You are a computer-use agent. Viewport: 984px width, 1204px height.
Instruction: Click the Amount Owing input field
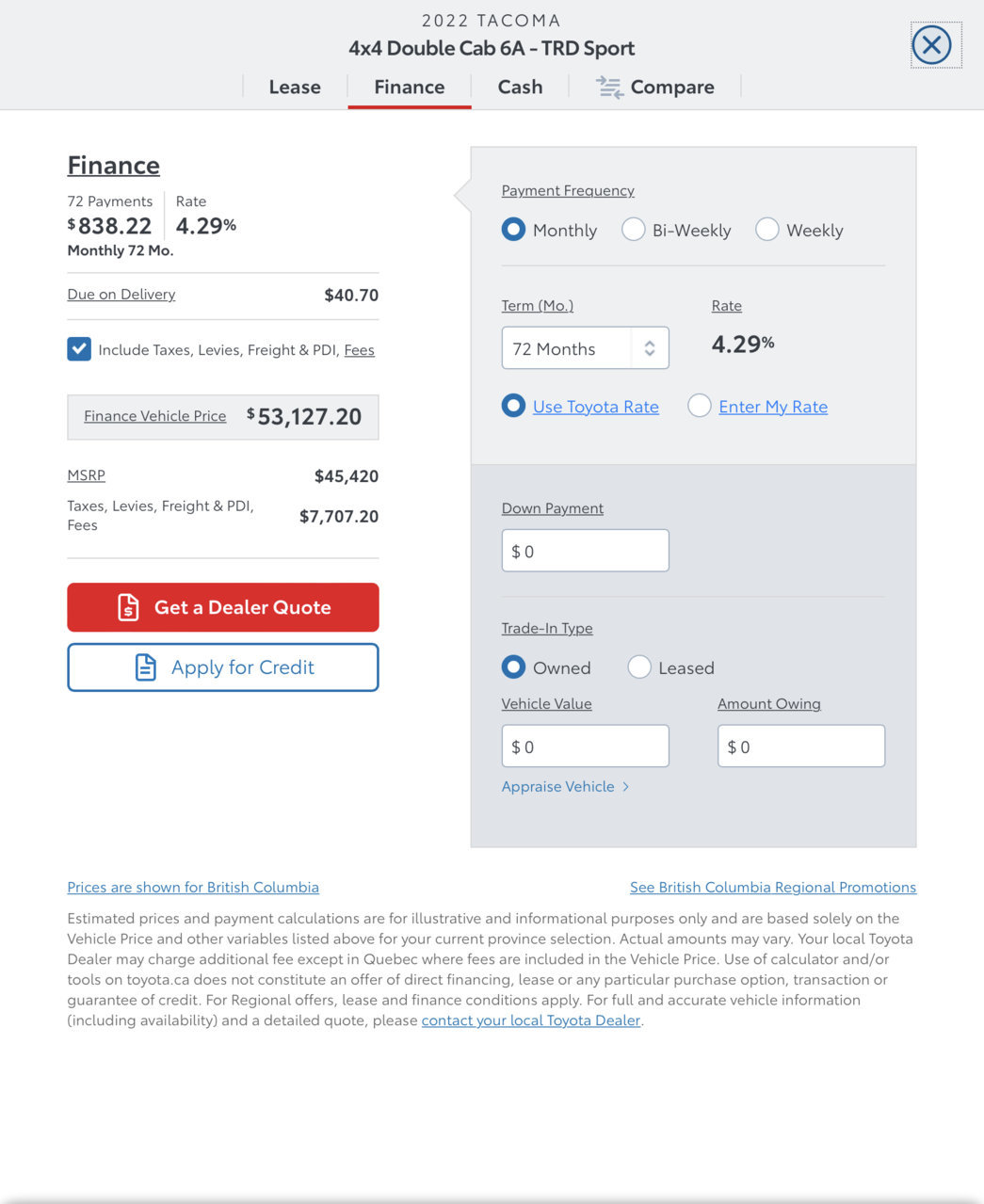click(801, 746)
